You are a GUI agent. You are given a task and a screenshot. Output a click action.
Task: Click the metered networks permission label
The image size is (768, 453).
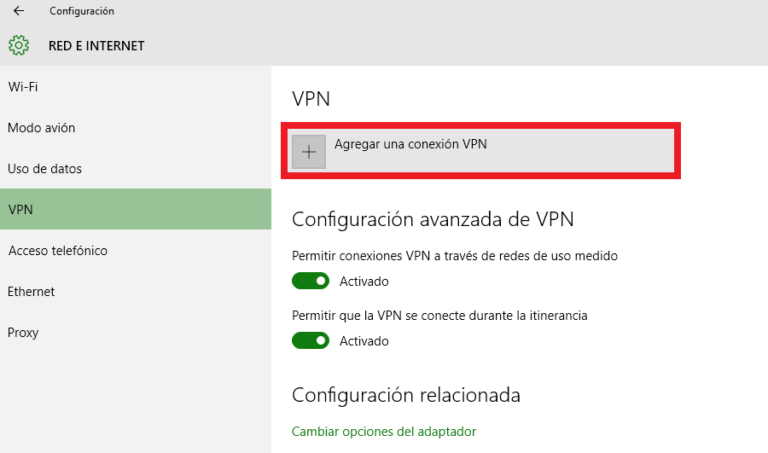pyautogui.click(x=454, y=256)
